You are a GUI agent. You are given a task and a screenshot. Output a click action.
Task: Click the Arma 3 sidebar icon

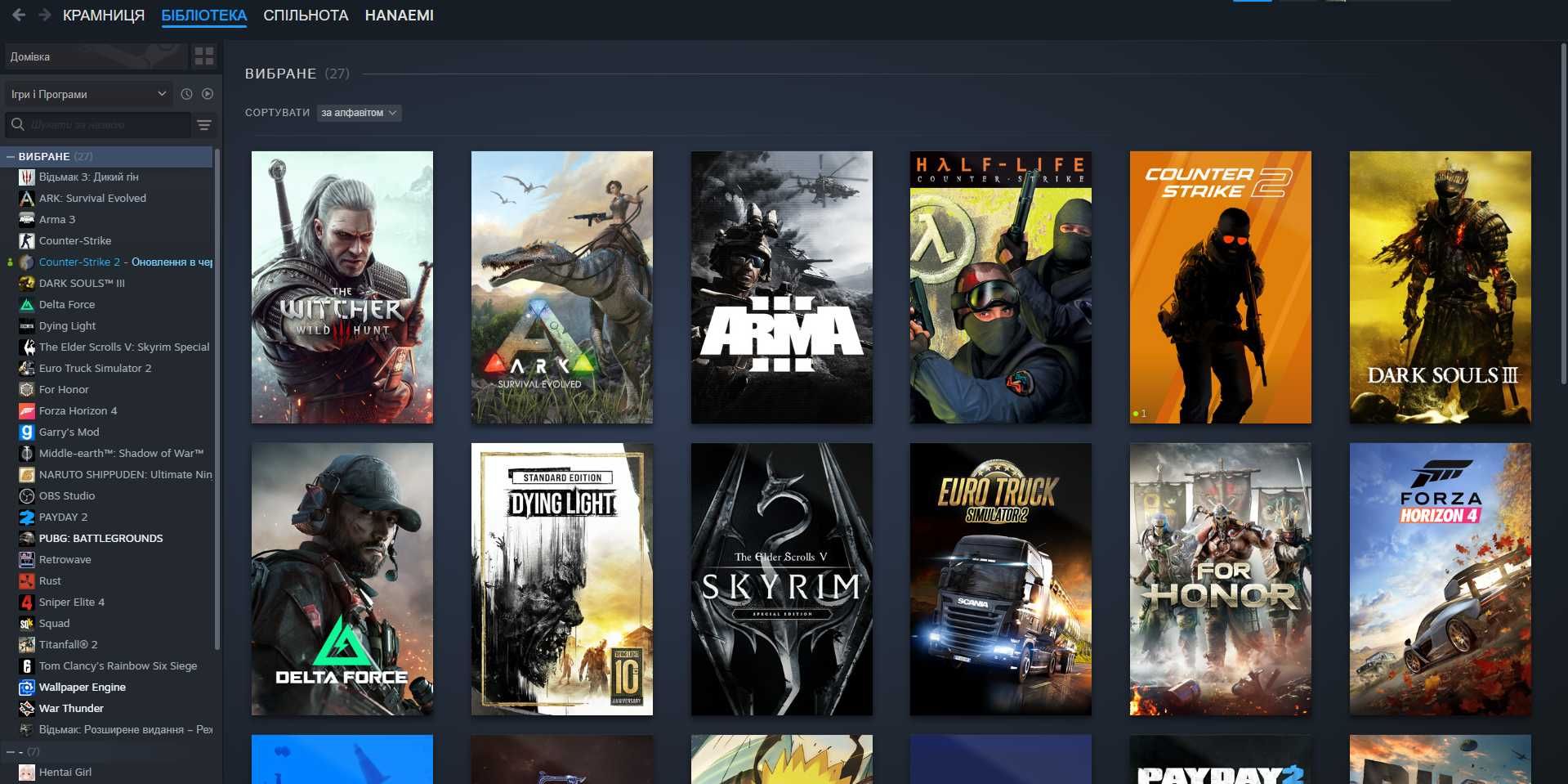pos(27,219)
